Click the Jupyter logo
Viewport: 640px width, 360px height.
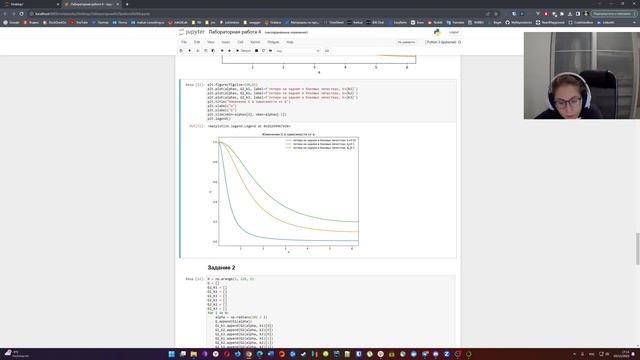192,32
